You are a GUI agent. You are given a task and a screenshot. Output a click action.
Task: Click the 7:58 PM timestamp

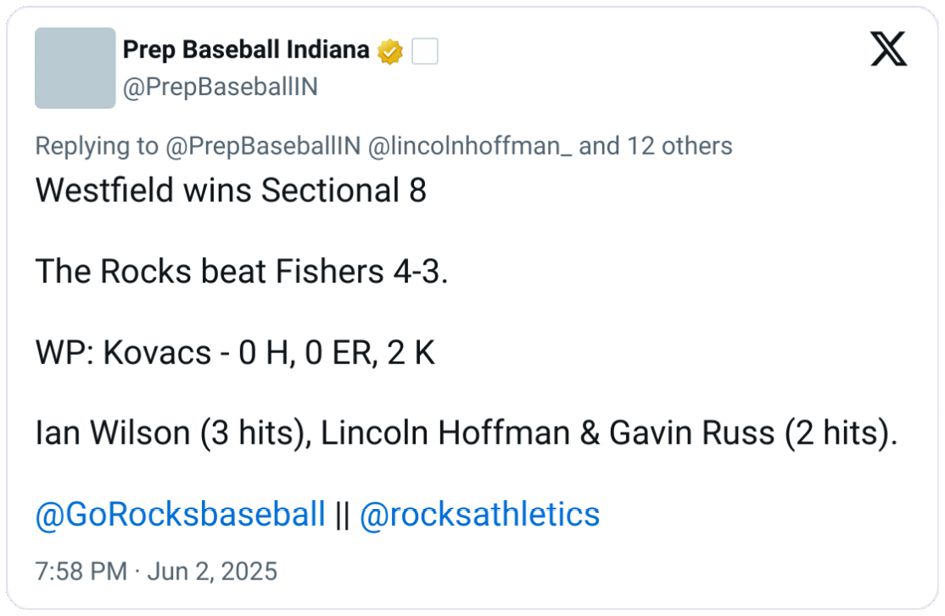pos(81,572)
